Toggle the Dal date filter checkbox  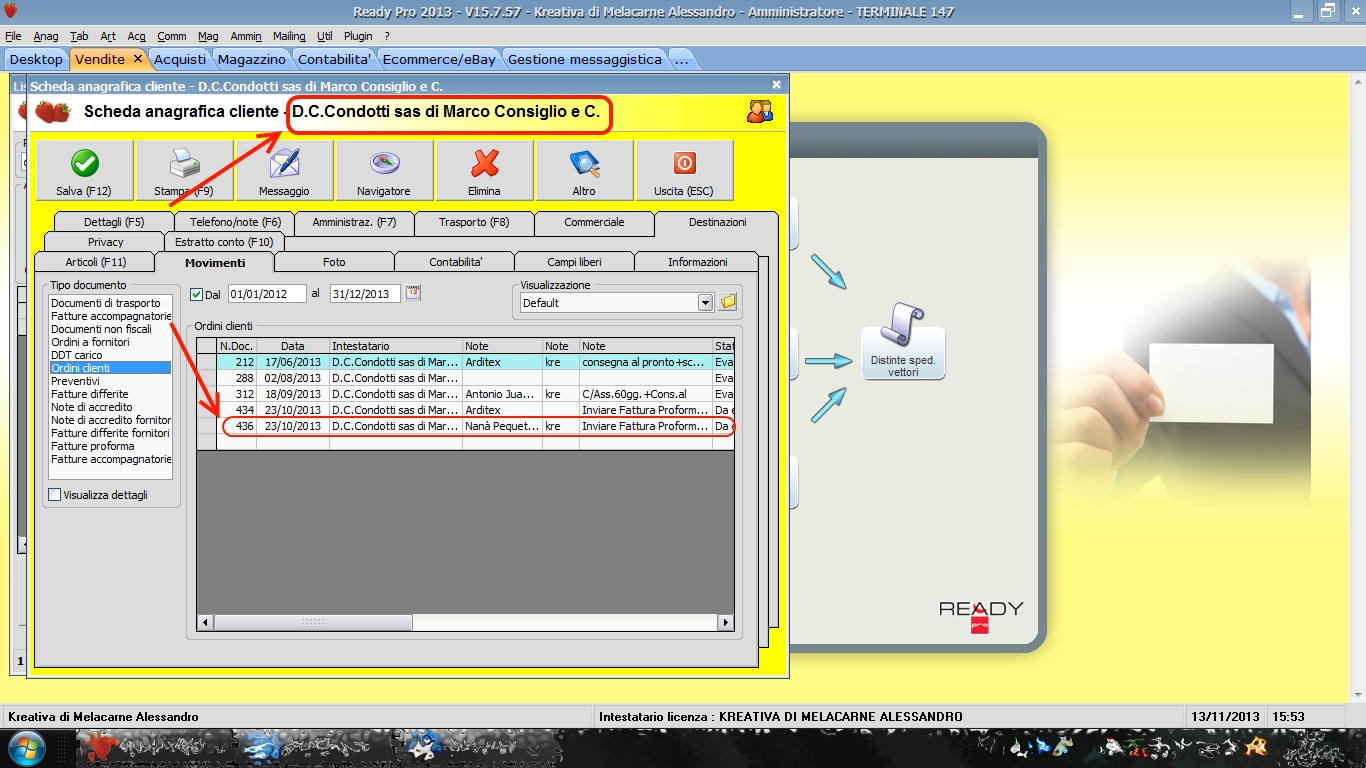click(196, 294)
